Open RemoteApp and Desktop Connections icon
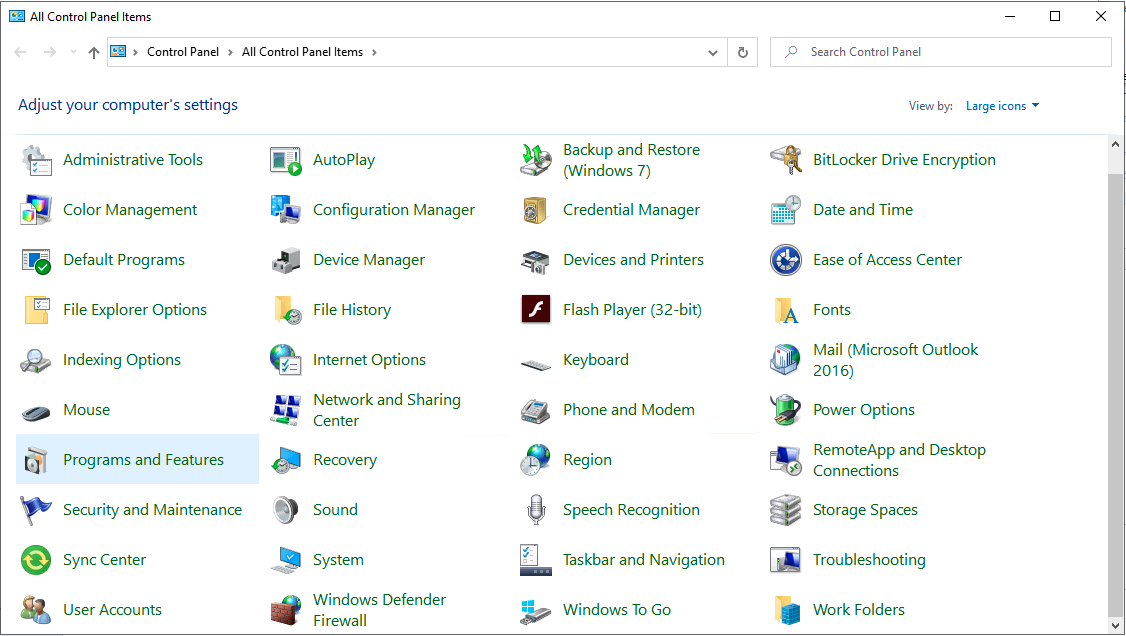This screenshot has width=1126, height=636. [x=786, y=460]
